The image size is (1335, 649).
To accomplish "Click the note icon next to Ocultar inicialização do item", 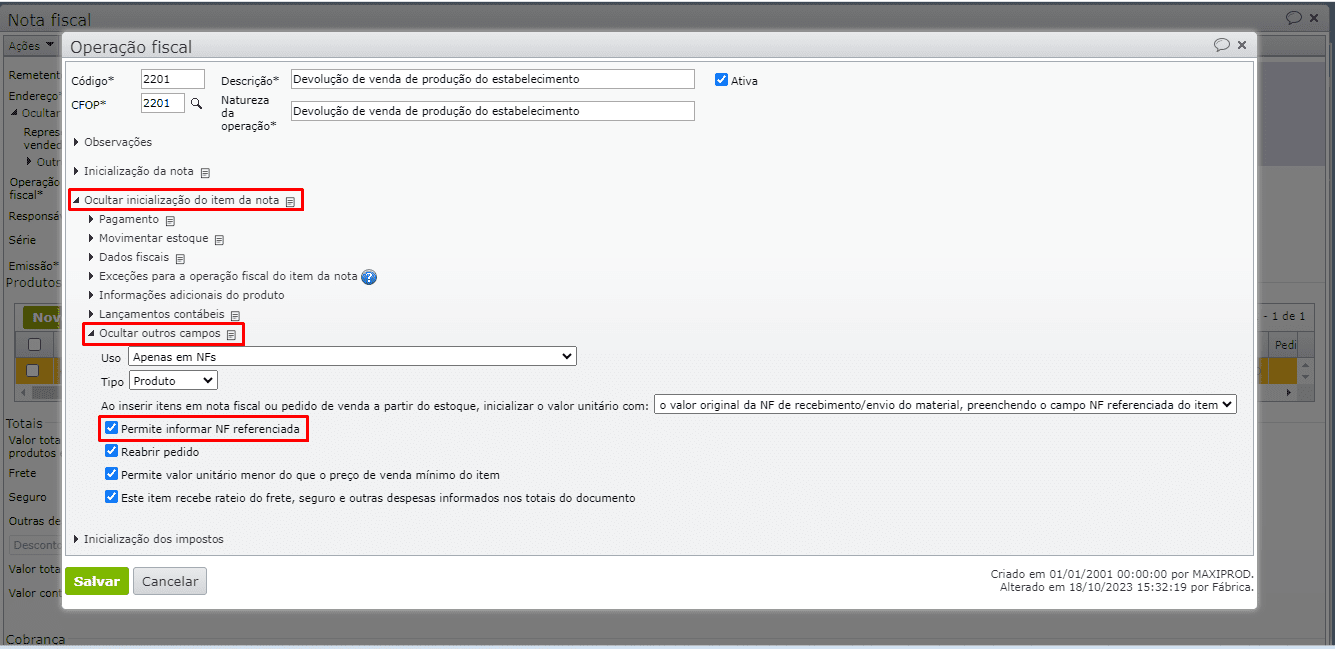I will click(290, 201).
